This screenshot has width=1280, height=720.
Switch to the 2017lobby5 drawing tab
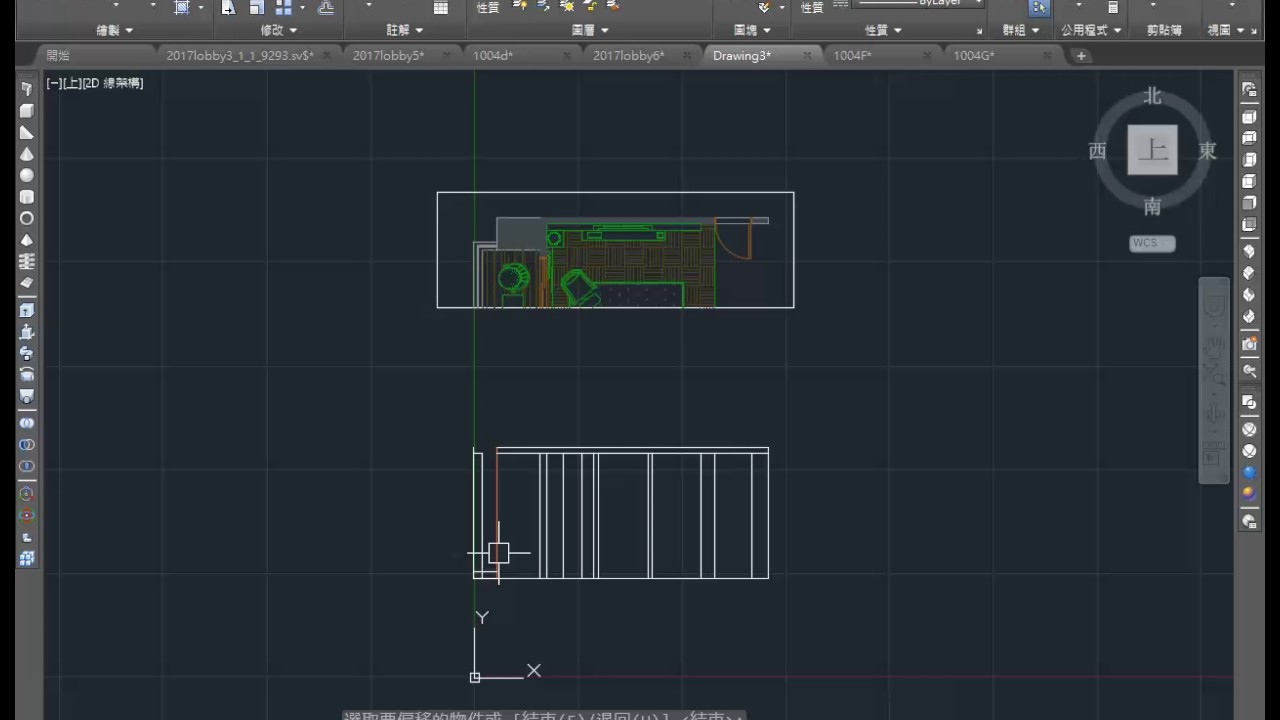(x=388, y=56)
